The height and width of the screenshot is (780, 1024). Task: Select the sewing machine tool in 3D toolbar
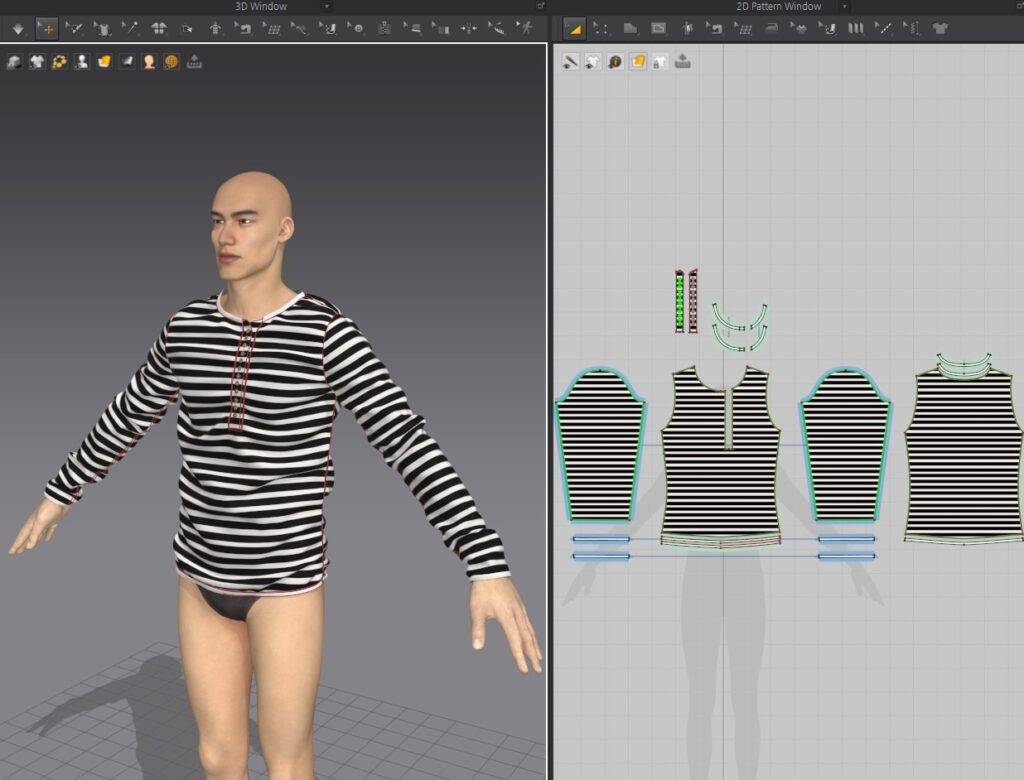(243, 28)
